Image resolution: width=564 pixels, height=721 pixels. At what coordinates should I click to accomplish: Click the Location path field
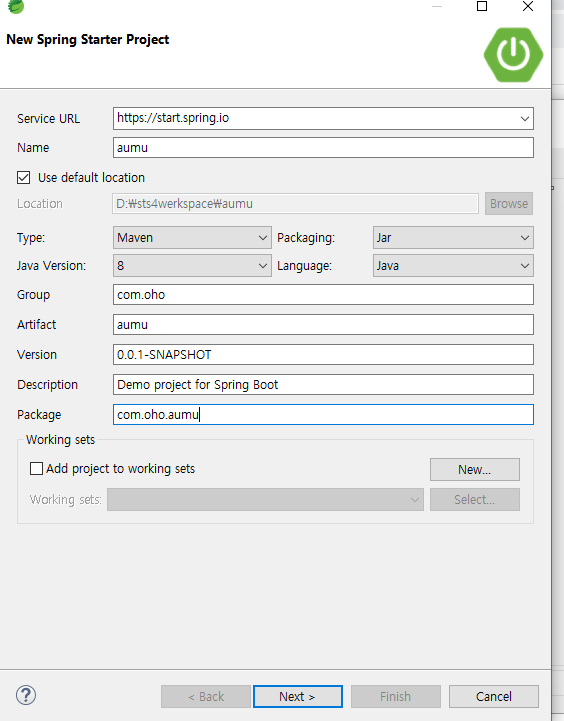point(296,204)
